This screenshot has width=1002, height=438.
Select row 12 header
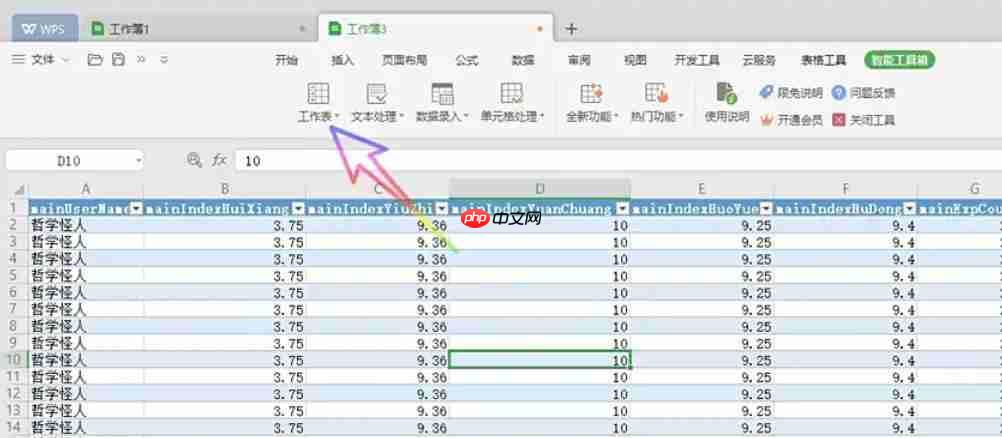pos(13,393)
